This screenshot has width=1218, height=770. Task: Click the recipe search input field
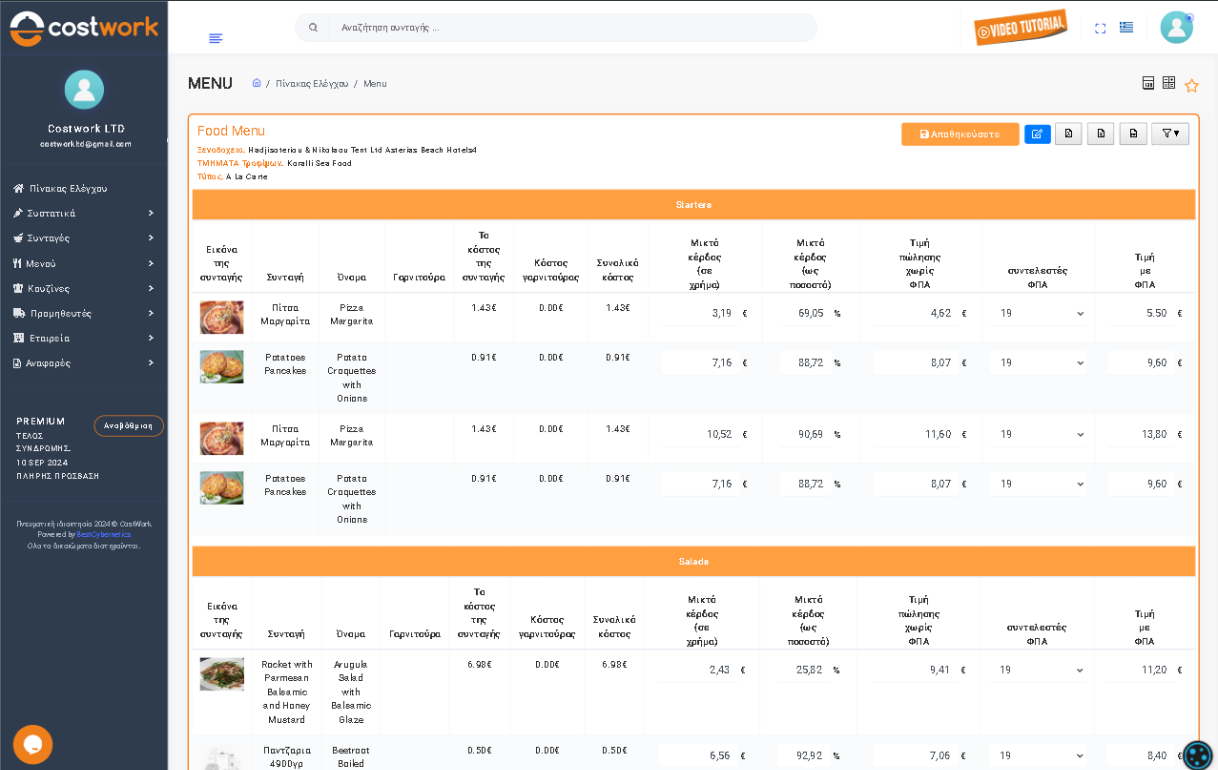tap(570, 28)
